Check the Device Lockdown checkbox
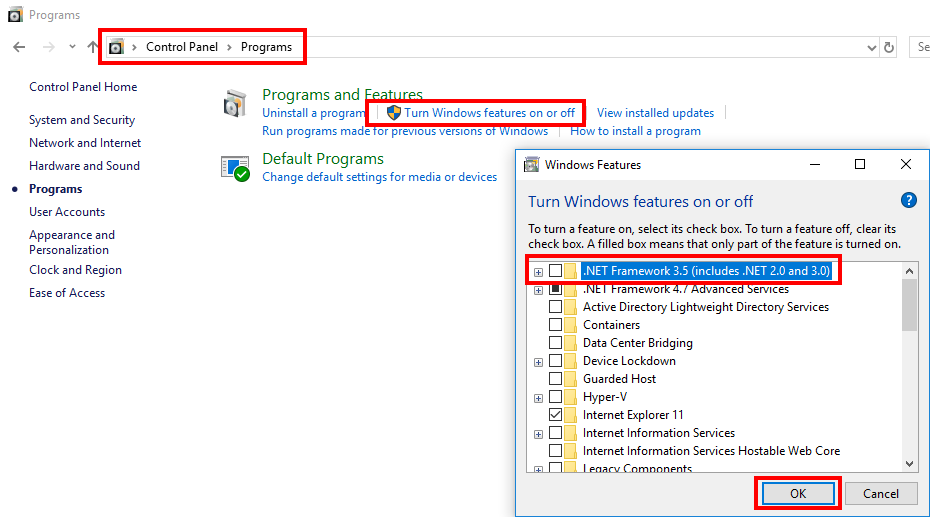The height and width of the screenshot is (517, 930). pos(555,360)
